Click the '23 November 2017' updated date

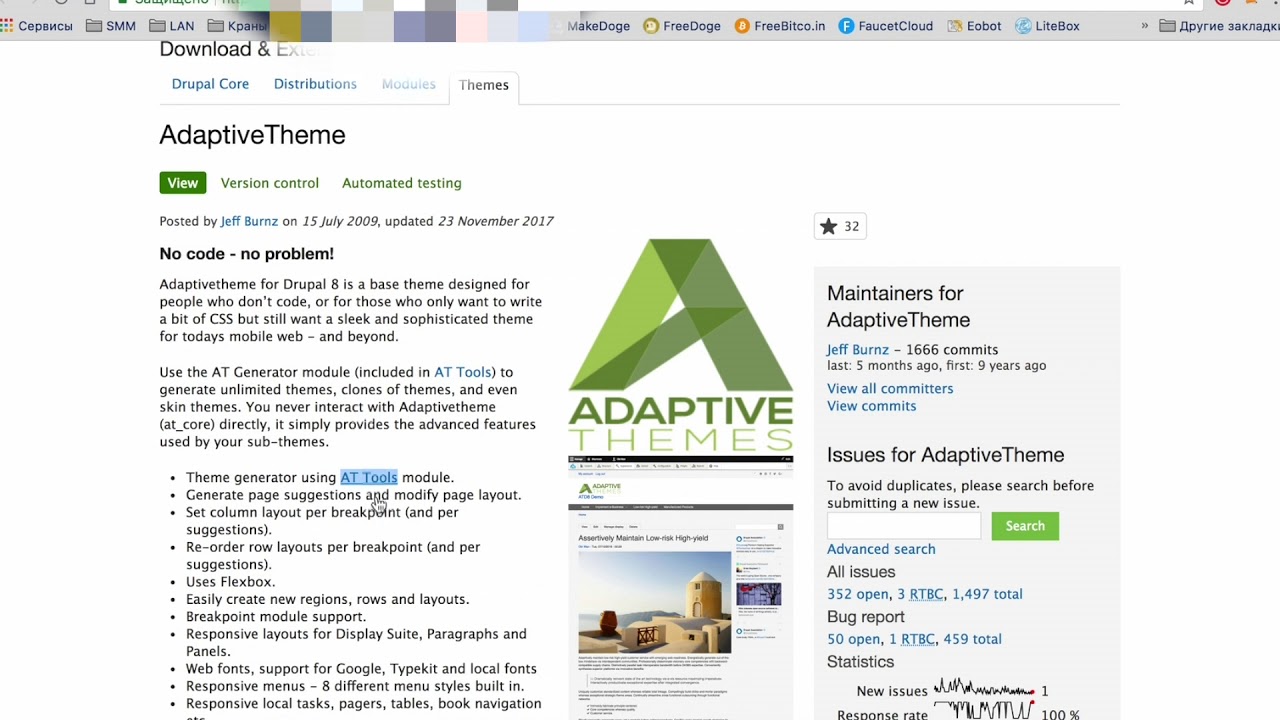[x=495, y=221]
